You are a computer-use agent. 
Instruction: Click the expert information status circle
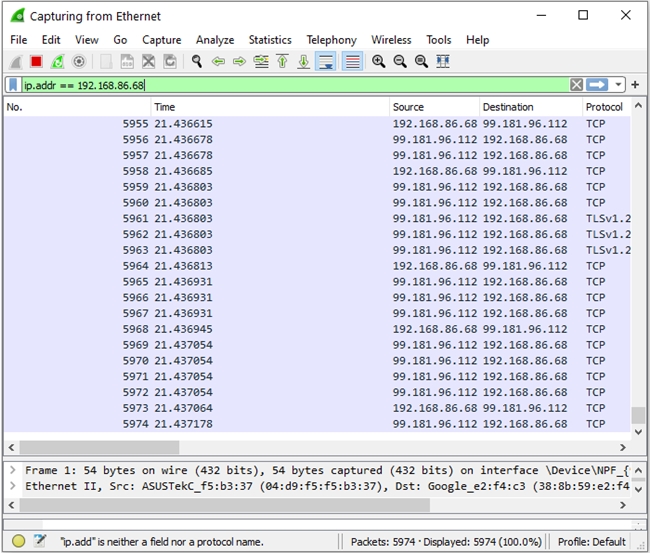point(18,541)
